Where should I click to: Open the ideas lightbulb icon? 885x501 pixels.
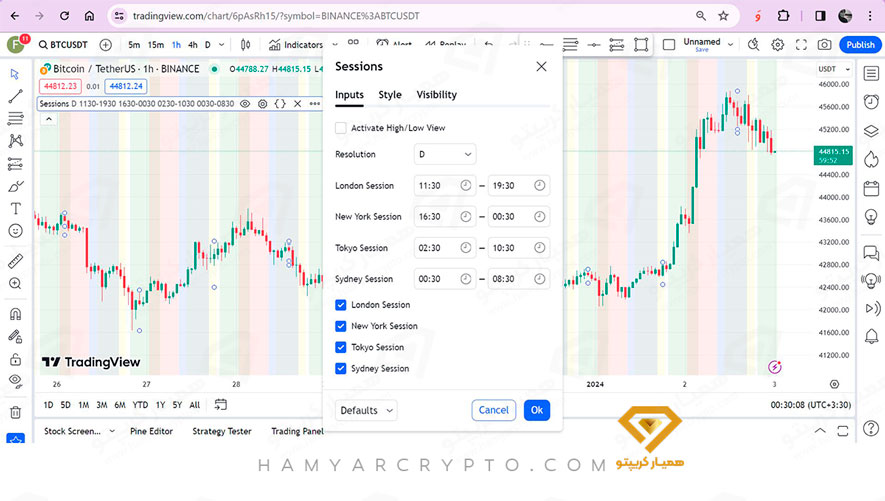coord(871,217)
